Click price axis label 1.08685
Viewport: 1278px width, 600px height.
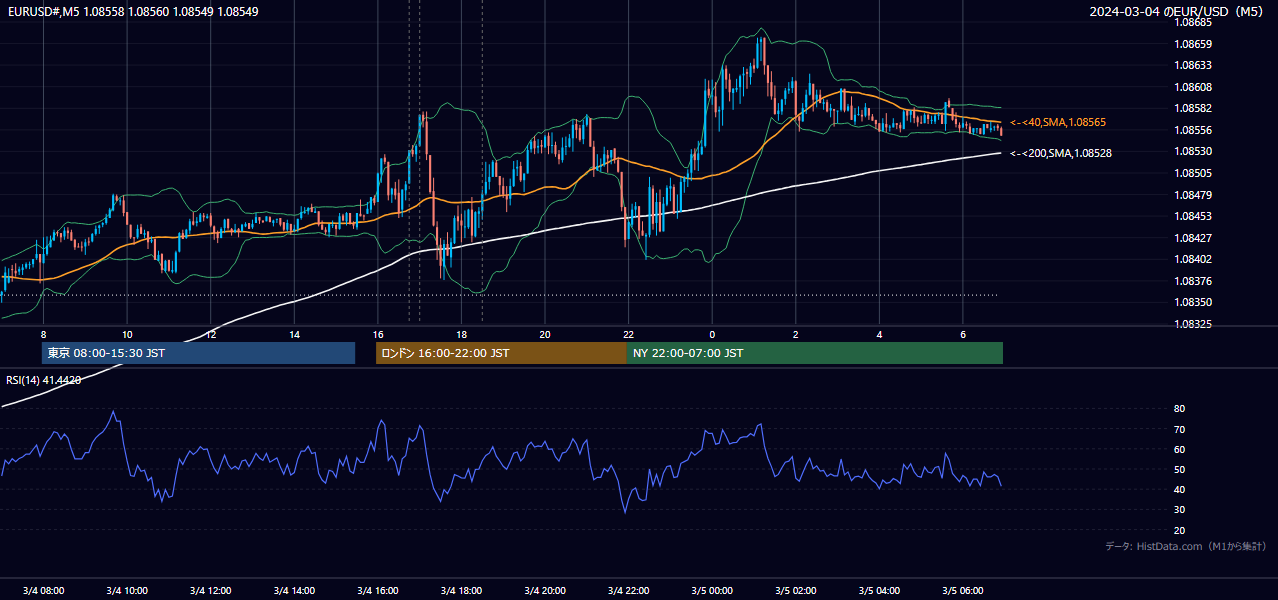(x=1193, y=22)
